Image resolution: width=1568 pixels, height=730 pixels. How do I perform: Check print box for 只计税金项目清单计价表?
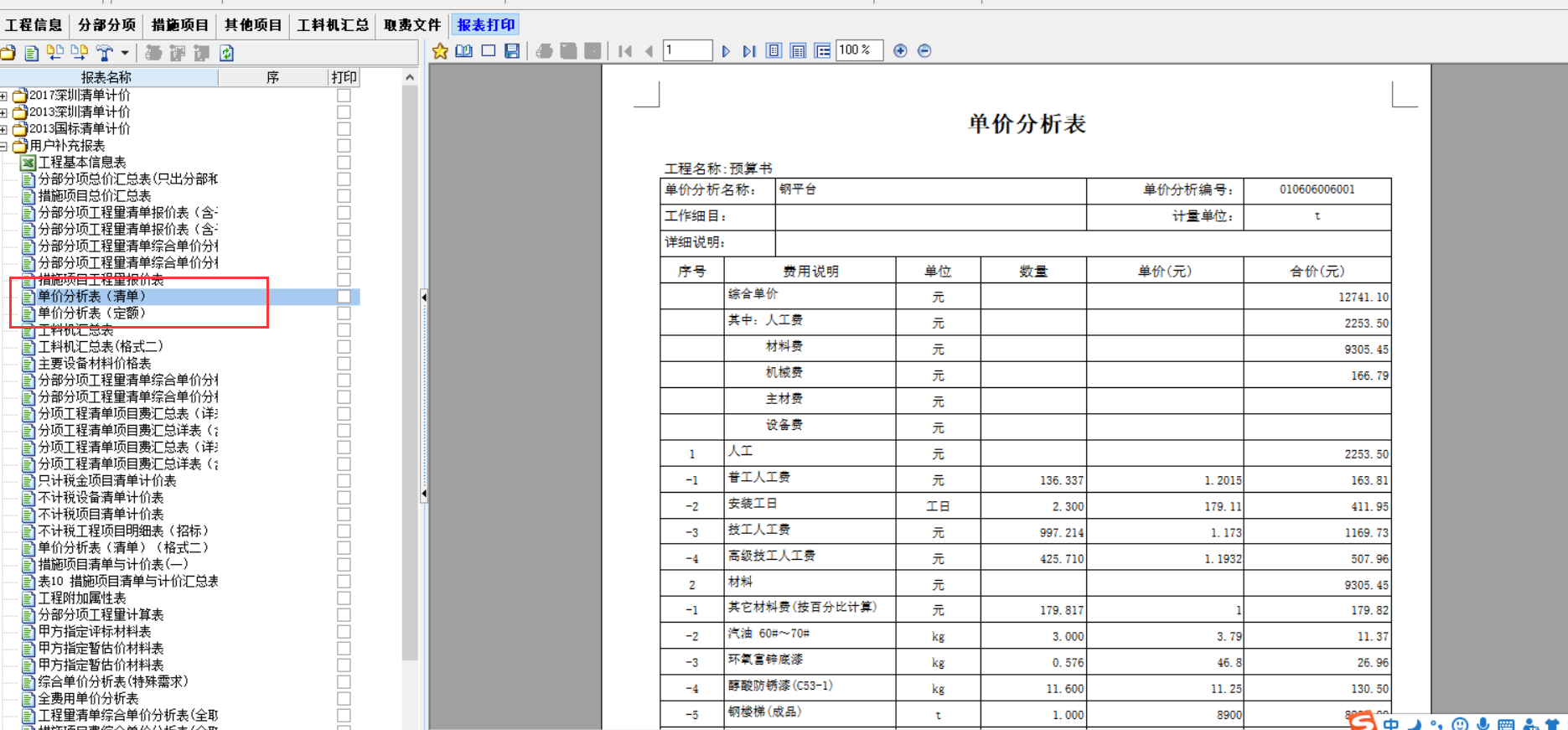pyautogui.click(x=344, y=481)
